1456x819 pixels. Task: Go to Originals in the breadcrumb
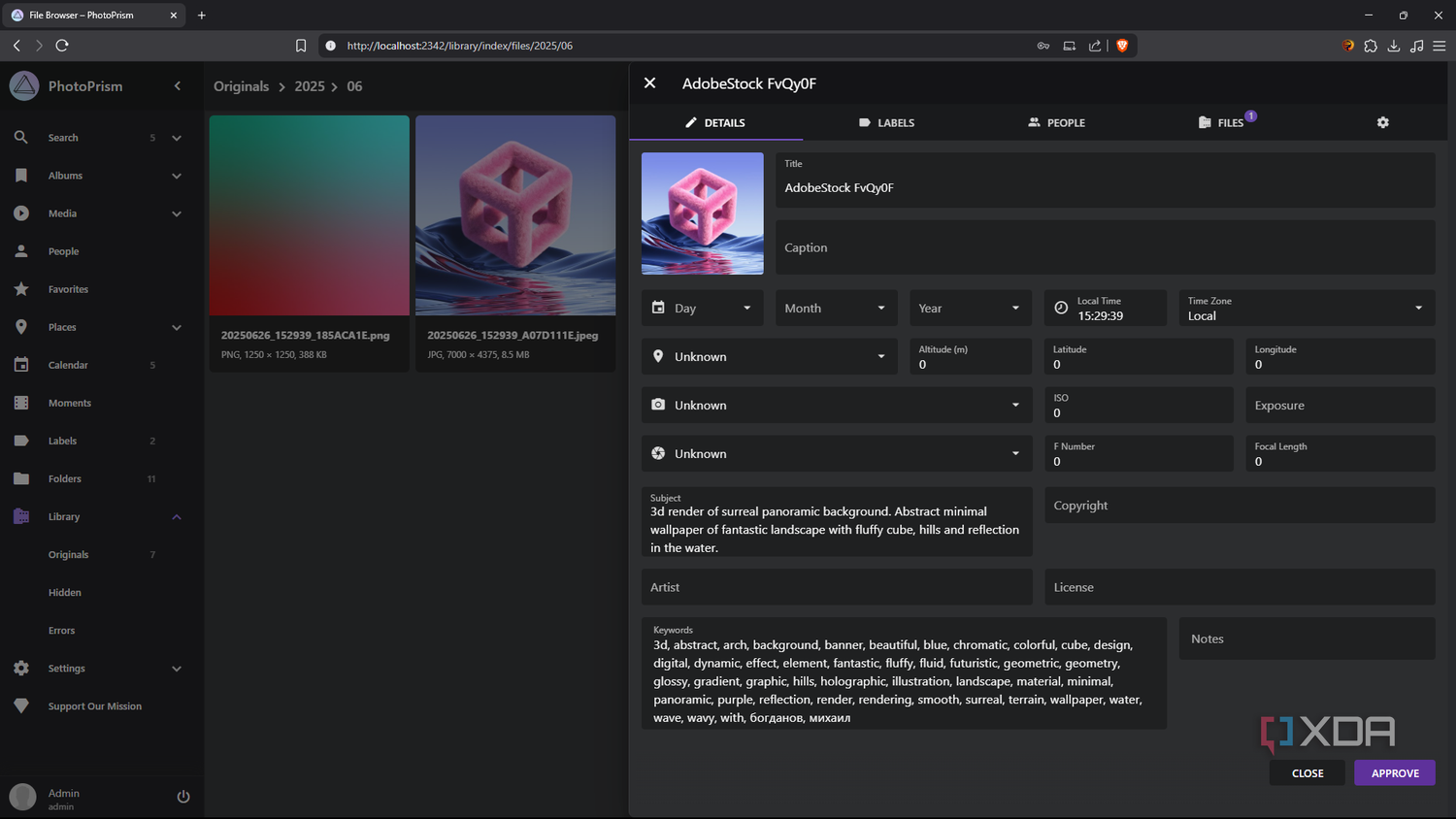click(241, 86)
